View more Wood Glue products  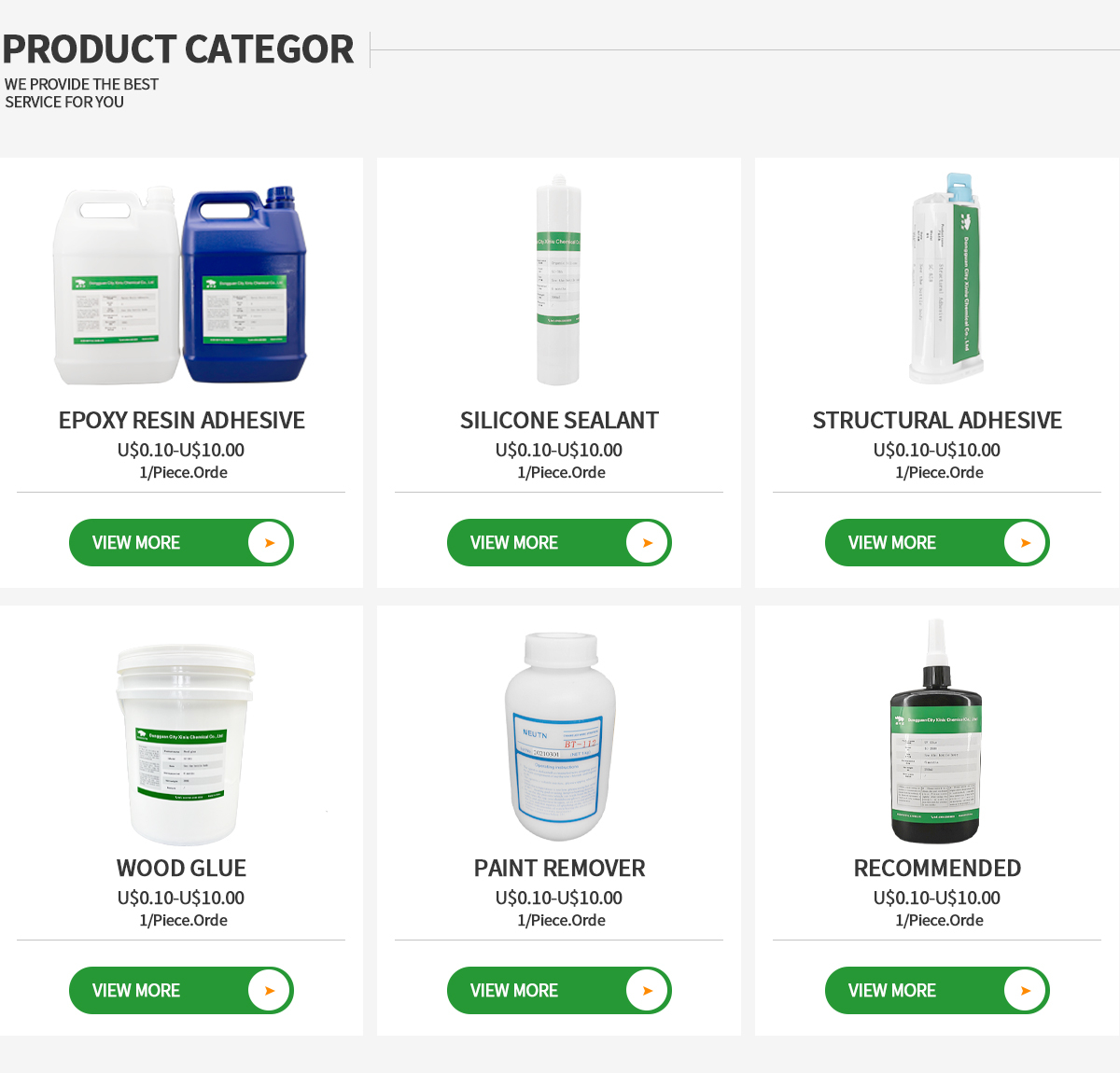[181, 991]
